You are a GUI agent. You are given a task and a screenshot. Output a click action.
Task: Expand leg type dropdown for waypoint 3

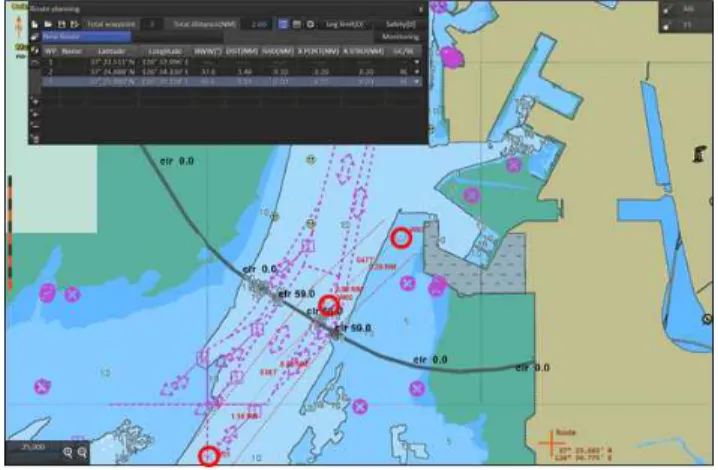(x=417, y=82)
